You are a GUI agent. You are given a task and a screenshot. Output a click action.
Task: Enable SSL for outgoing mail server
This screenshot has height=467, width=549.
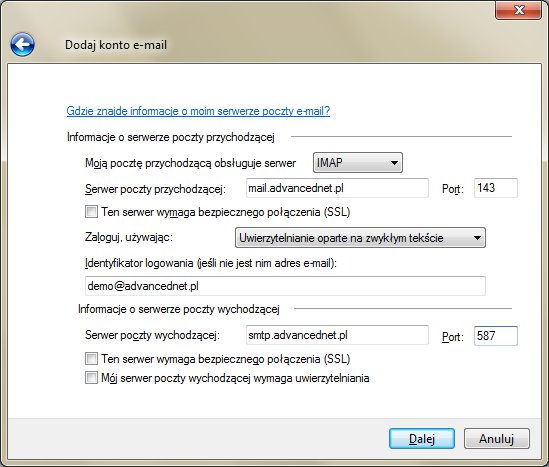(x=91, y=358)
